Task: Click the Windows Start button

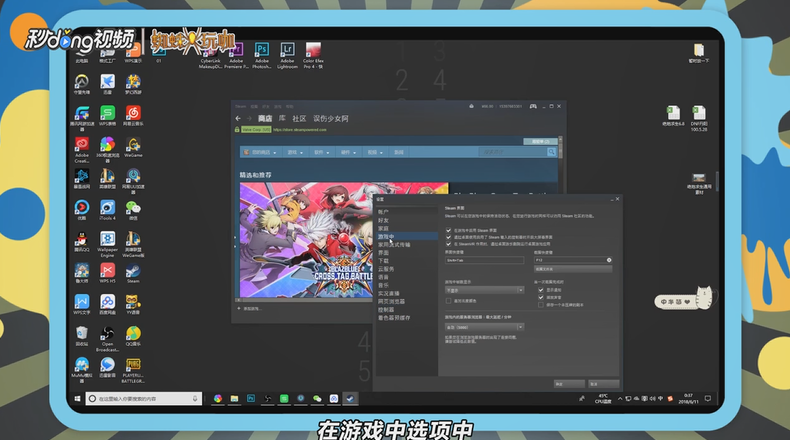Action: pyautogui.click(x=77, y=398)
